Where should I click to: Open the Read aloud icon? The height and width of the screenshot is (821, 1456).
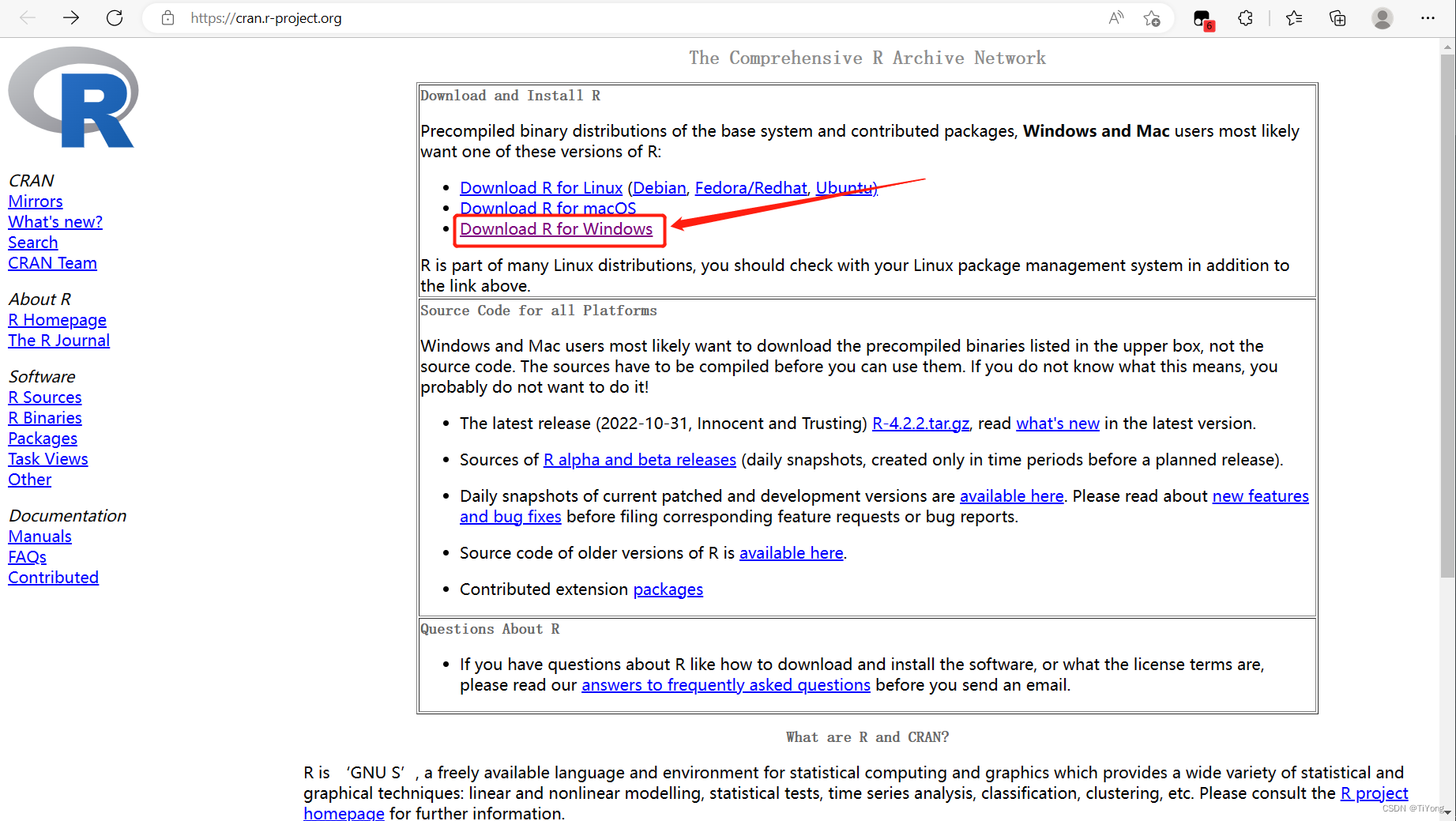[x=1116, y=18]
